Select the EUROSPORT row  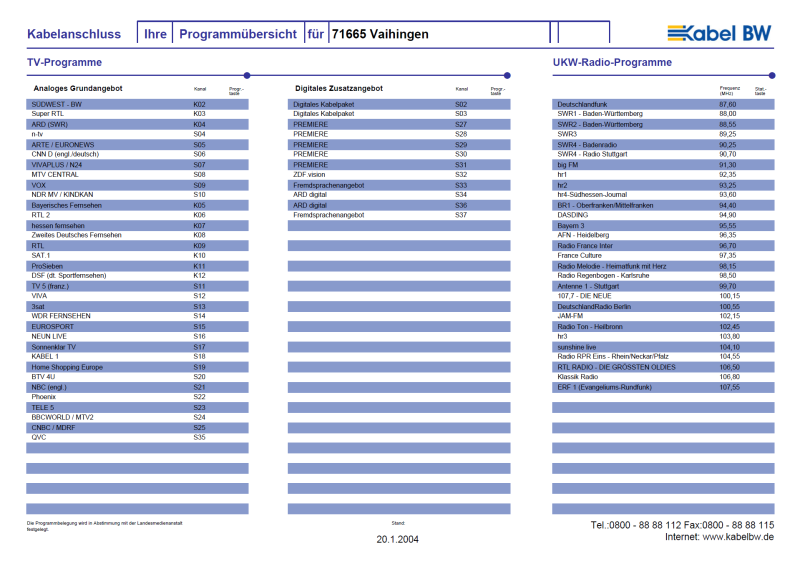coord(137,327)
